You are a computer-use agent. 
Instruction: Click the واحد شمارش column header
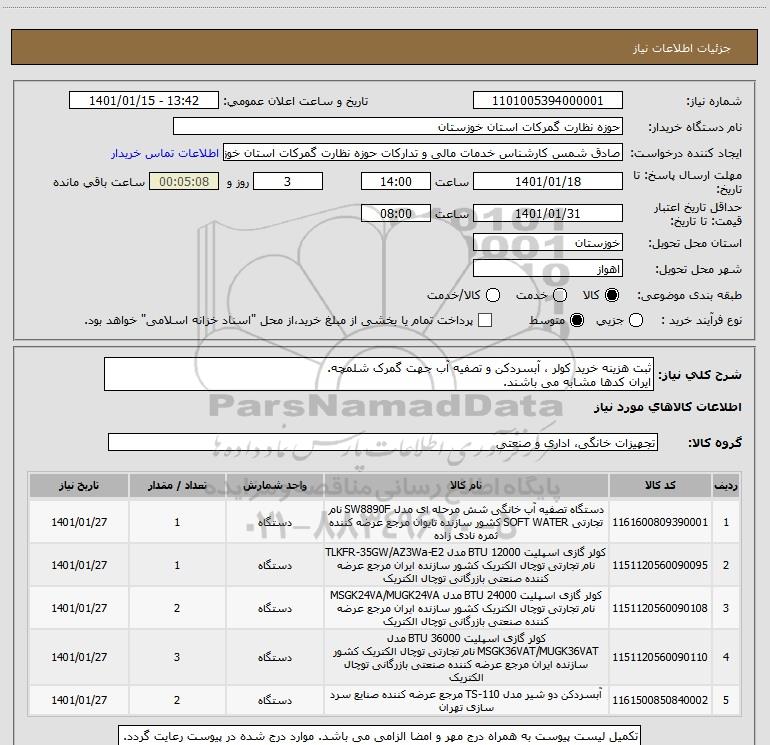(x=275, y=485)
